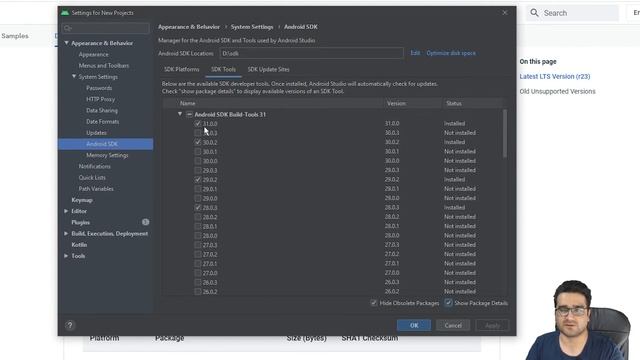Viewport: 640px width, 360px height.
Task: Click the magnifier icon in browser search
Action: [534, 13]
